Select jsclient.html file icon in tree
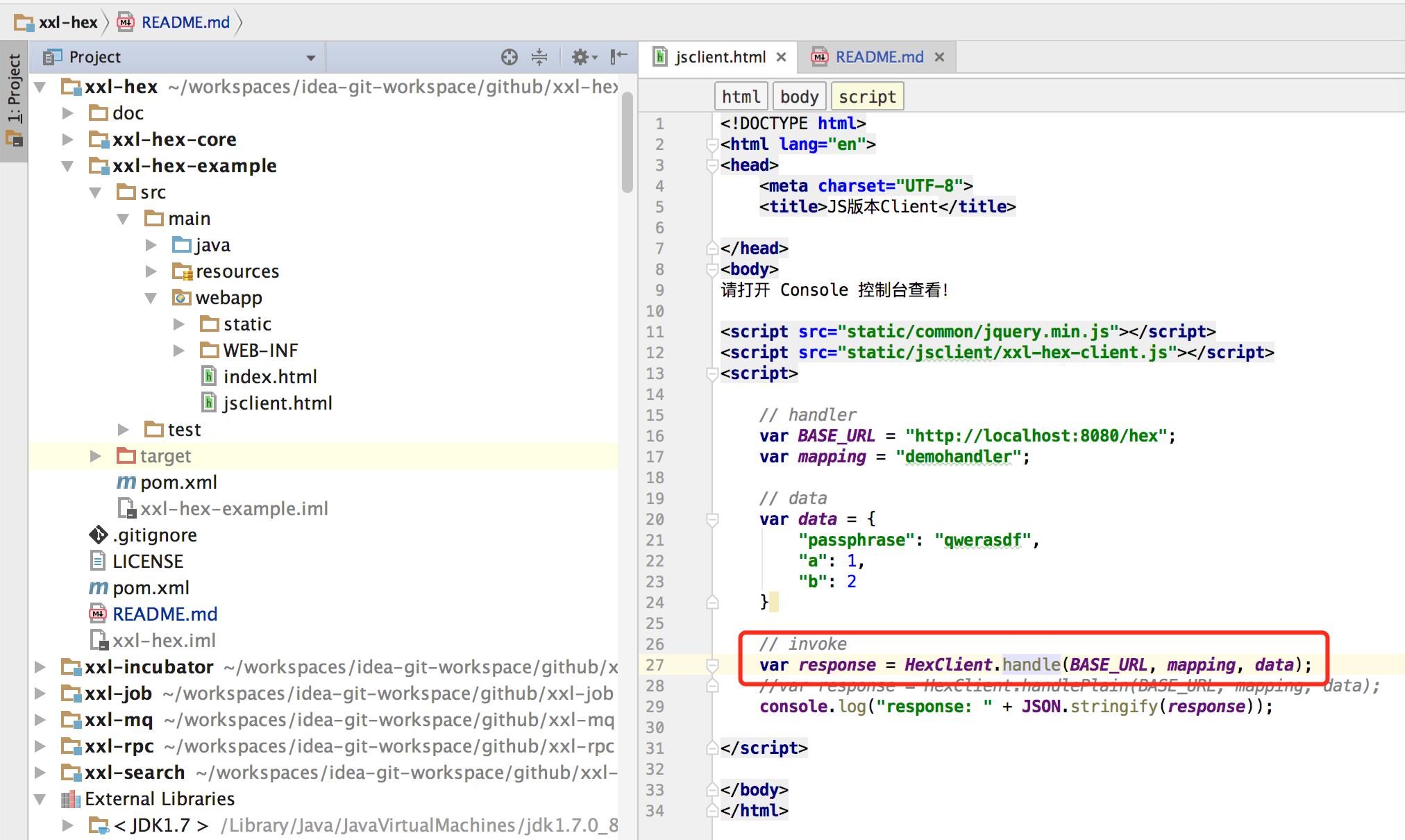The width and height of the screenshot is (1405, 840). [x=209, y=403]
